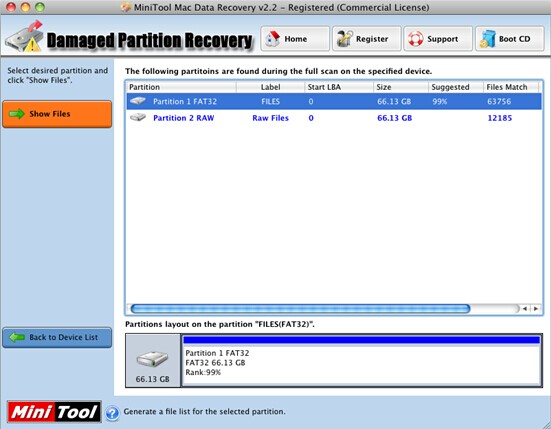Go back to device list
Viewport: 551px width, 429px height.
57,337
